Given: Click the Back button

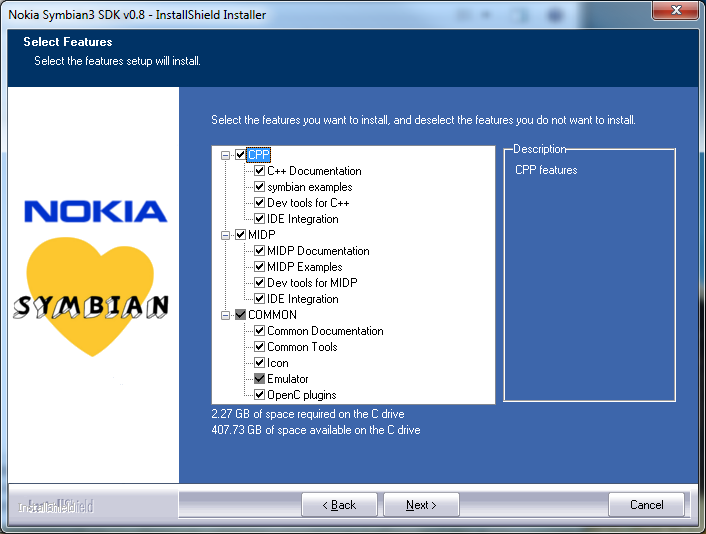Looking at the screenshot, I should pyautogui.click(x=339, y=505).
